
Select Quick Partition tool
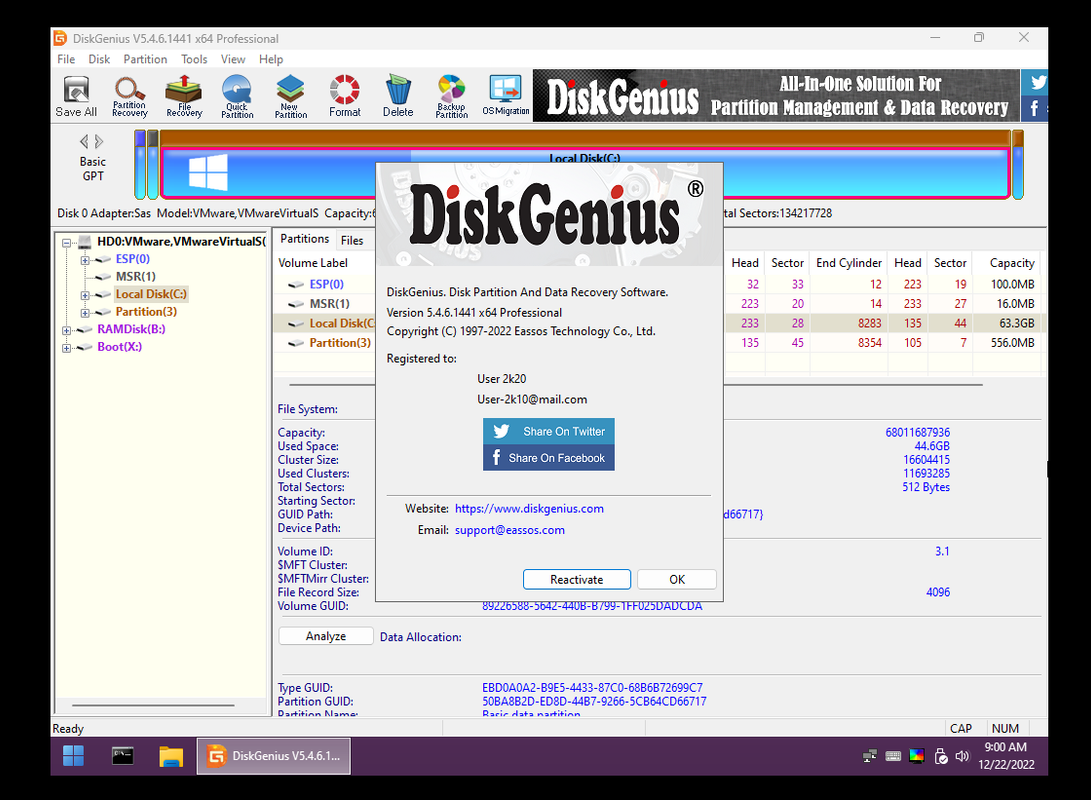pos(237,97)
